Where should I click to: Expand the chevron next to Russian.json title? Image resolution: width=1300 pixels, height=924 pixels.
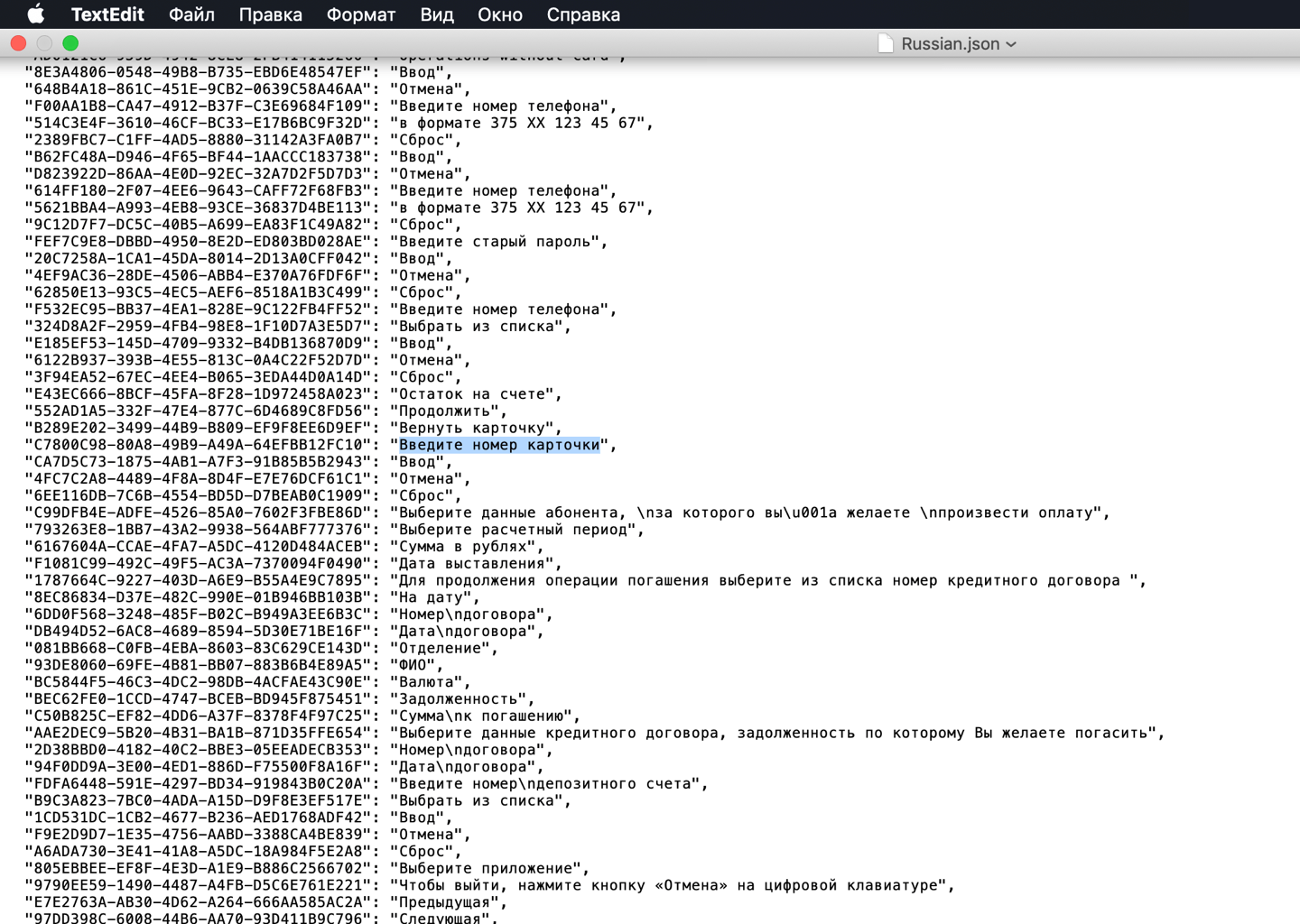[1011, 44]
